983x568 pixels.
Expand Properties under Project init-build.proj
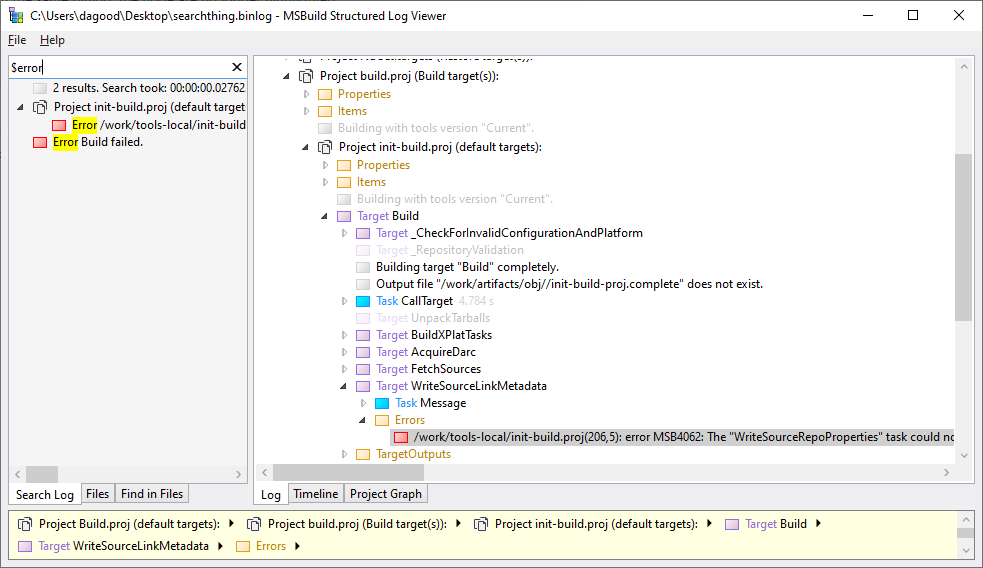tap(325, 165)
